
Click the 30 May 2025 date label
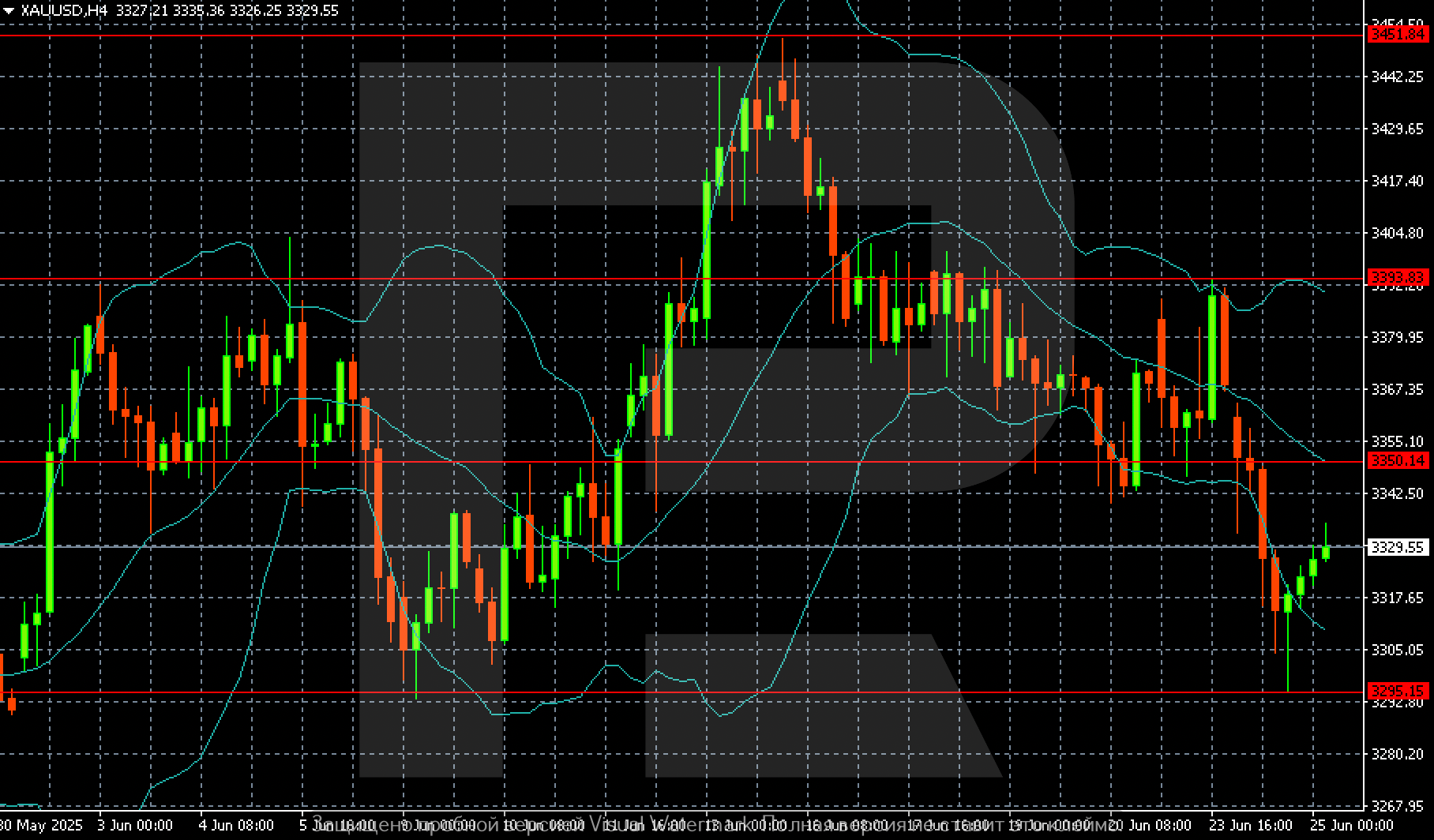click(41, 825)
